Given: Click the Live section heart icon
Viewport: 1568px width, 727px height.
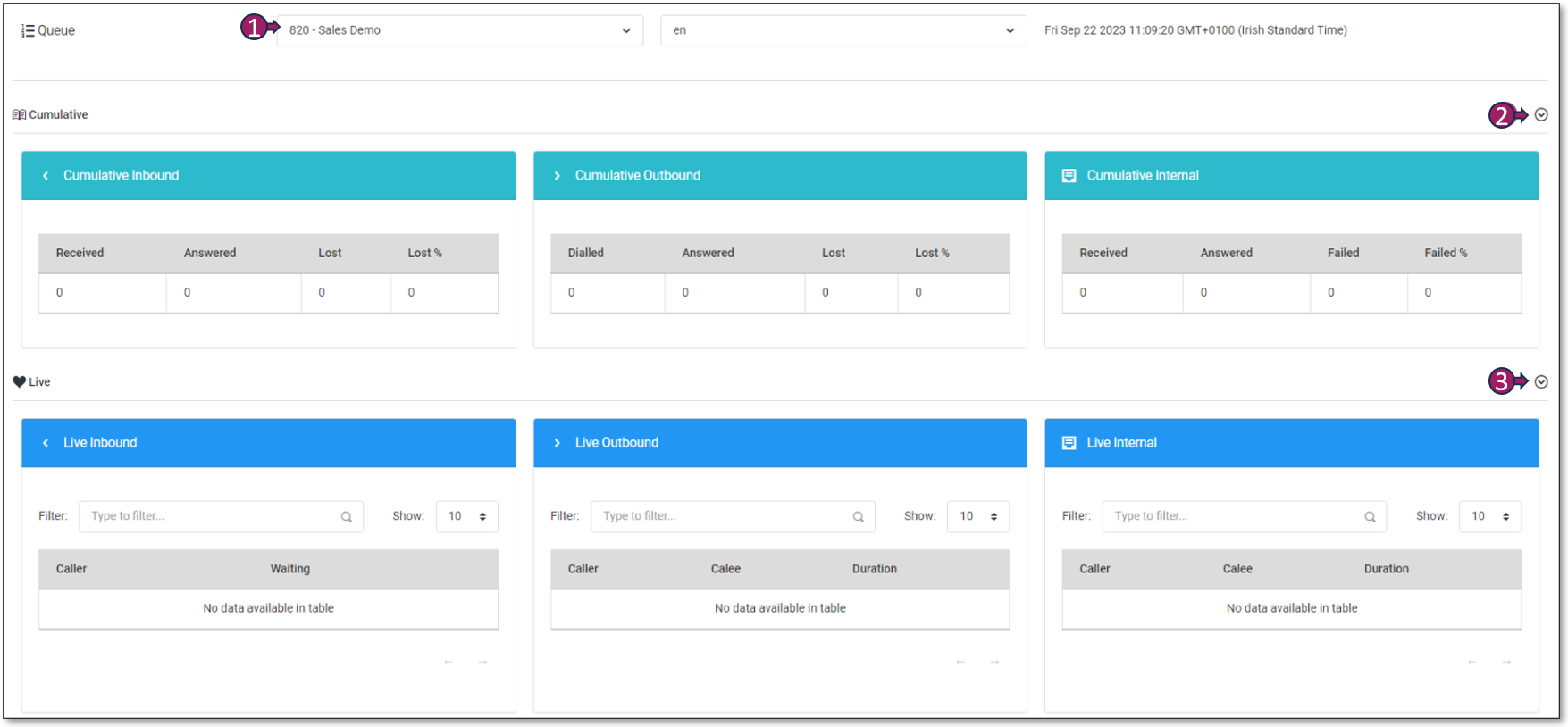Looking at the screenshot, I should click(19, 382).
